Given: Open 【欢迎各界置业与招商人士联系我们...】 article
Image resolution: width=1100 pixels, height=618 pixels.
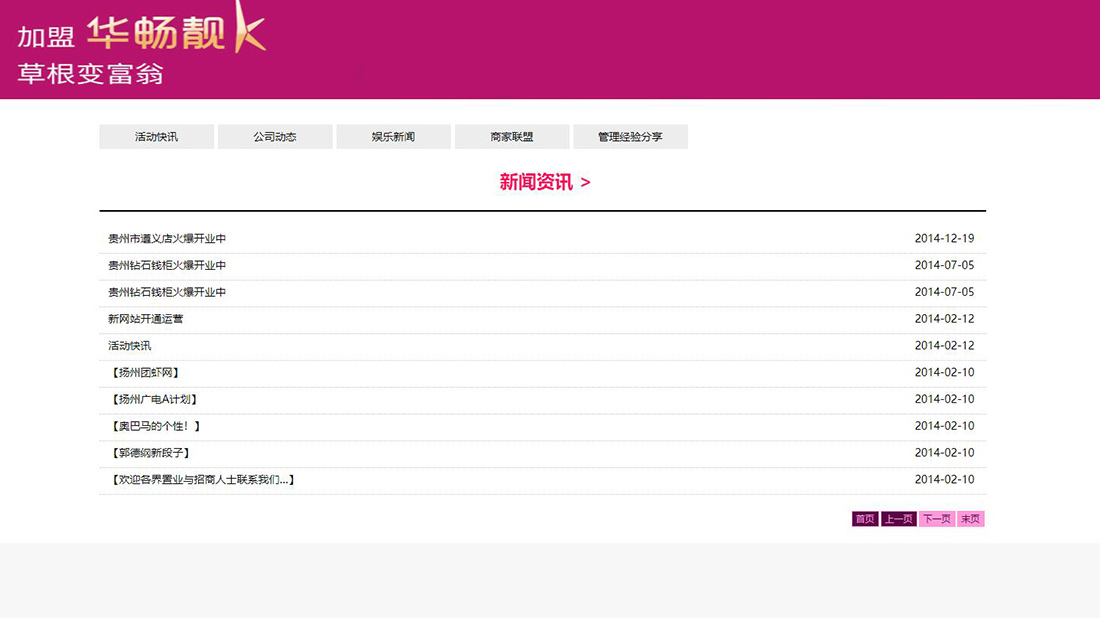Looking at the screenshot, I should (203, 480).
